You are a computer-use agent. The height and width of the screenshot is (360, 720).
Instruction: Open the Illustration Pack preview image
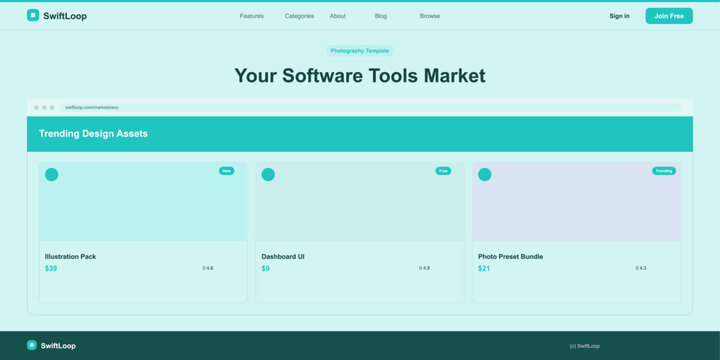pyautogui.click(x=143, y=202)
